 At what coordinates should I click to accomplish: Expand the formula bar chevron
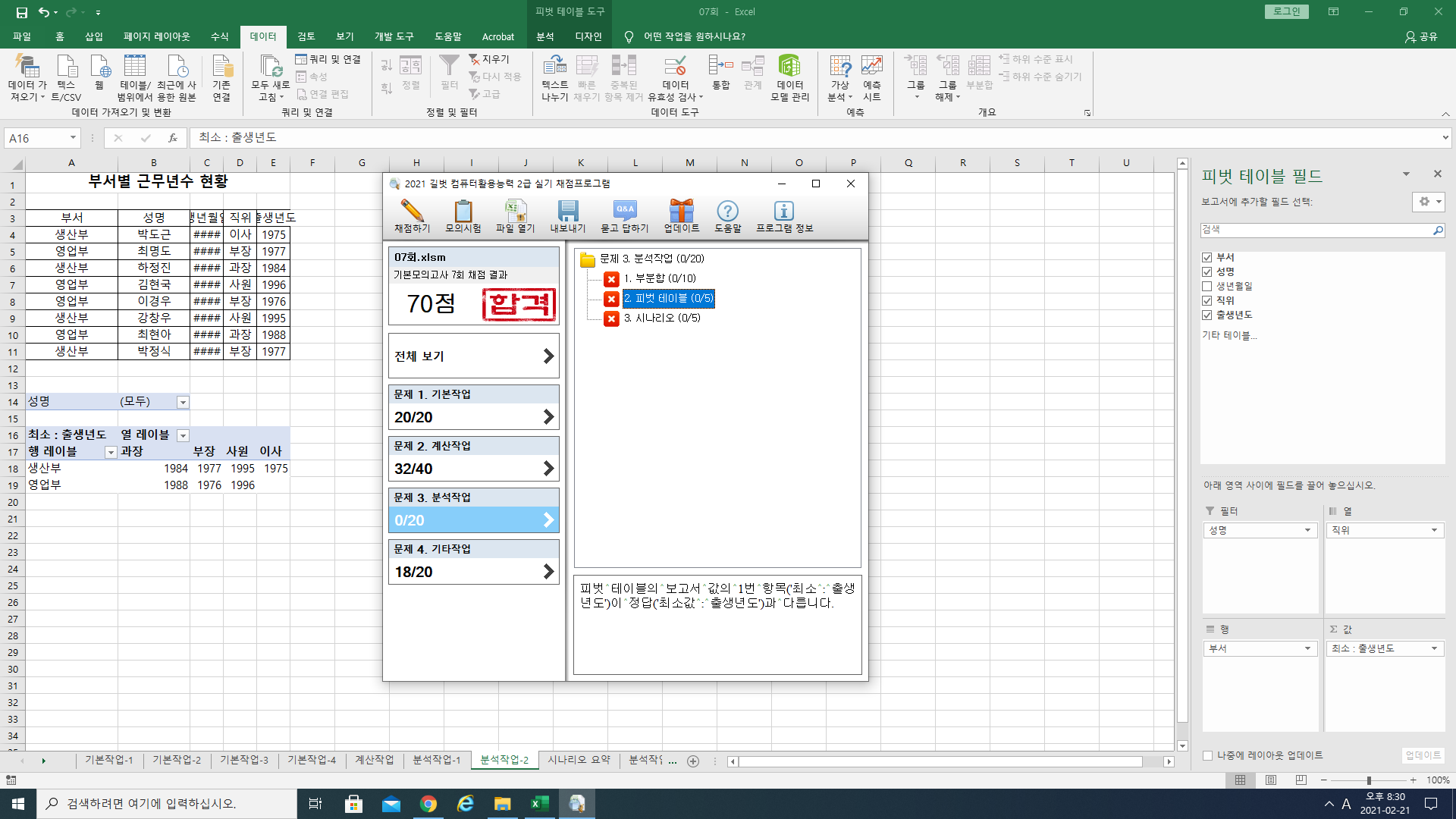coord(1445,137)
